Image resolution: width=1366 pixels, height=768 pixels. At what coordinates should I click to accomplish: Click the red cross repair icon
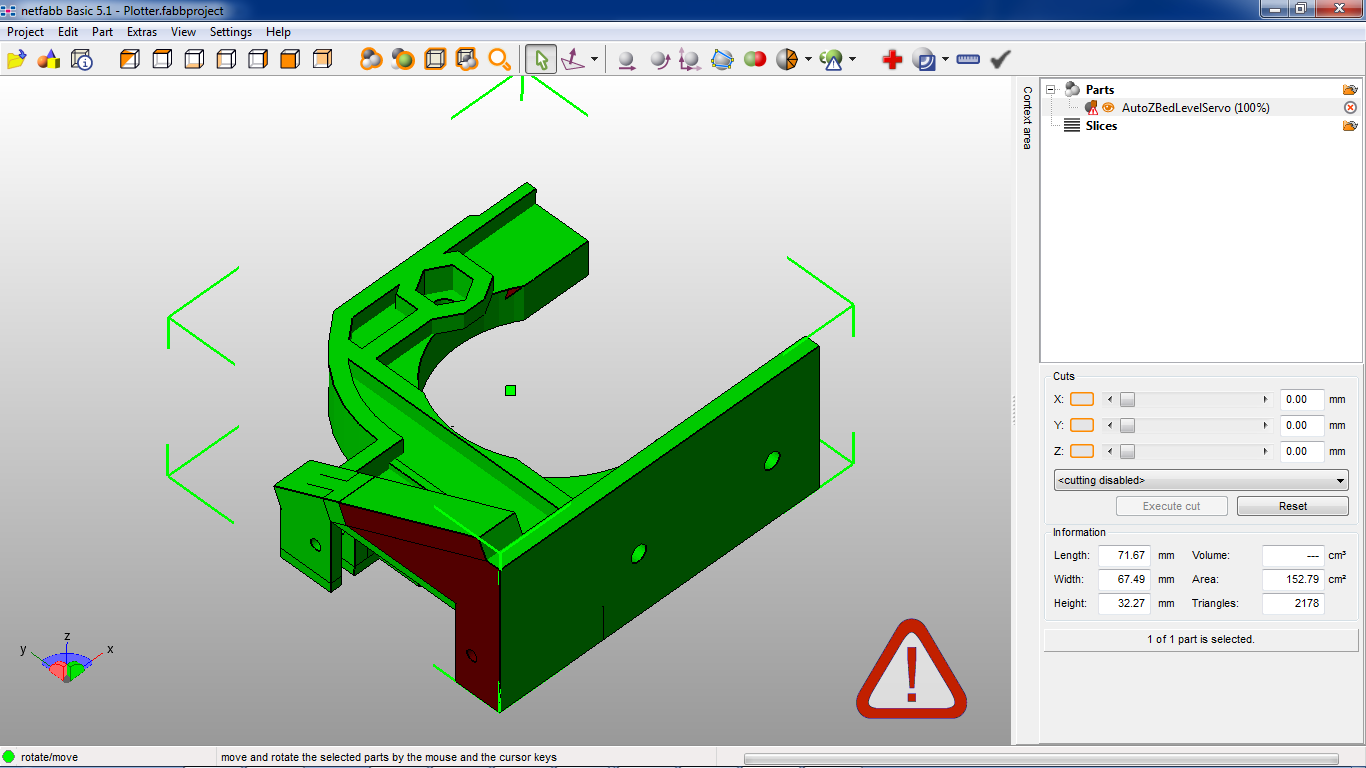tap(892, 60)
